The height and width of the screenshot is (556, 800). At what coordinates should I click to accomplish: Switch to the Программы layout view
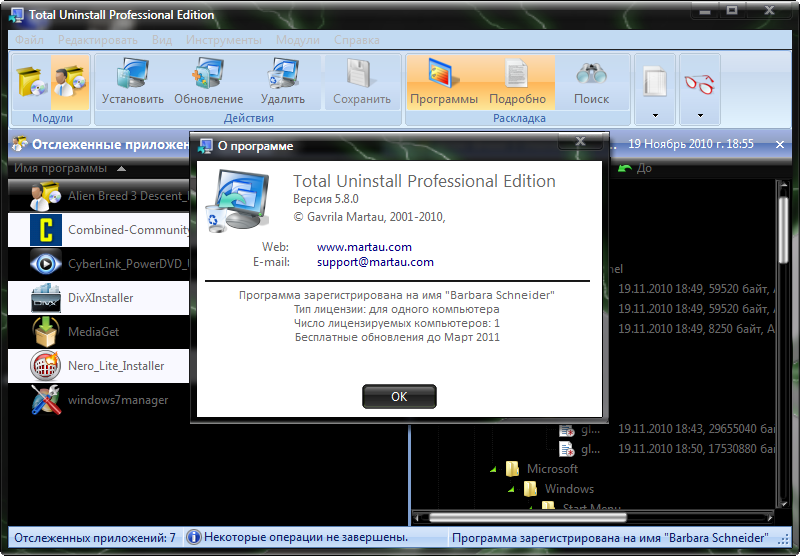(x=444, y=82)
